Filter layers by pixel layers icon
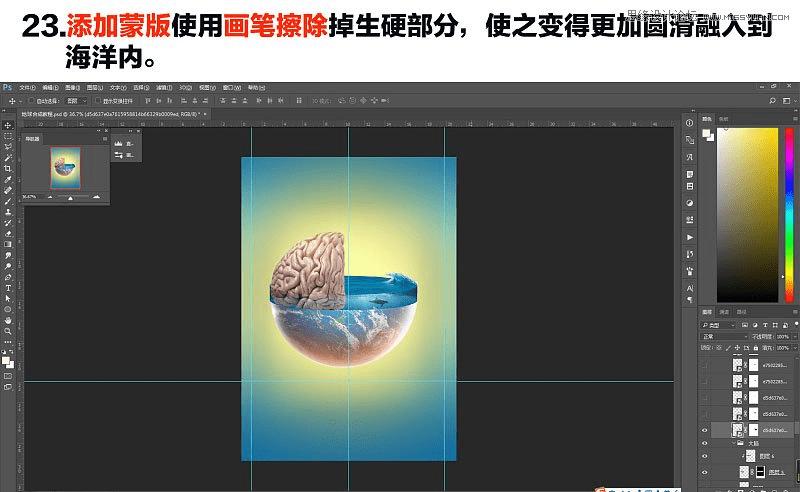The height and width of the screenshot is (492, 800). pos(745,325)
